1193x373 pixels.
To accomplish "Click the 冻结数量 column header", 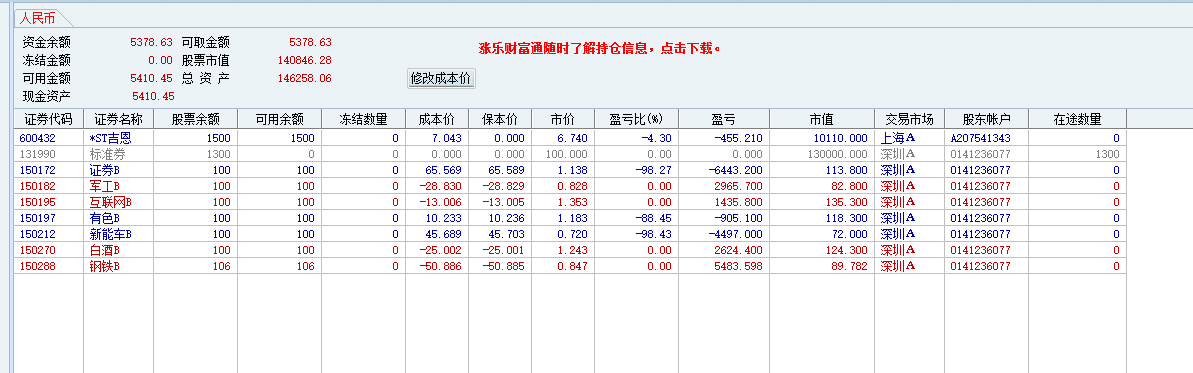I will (x=364, y=120).
